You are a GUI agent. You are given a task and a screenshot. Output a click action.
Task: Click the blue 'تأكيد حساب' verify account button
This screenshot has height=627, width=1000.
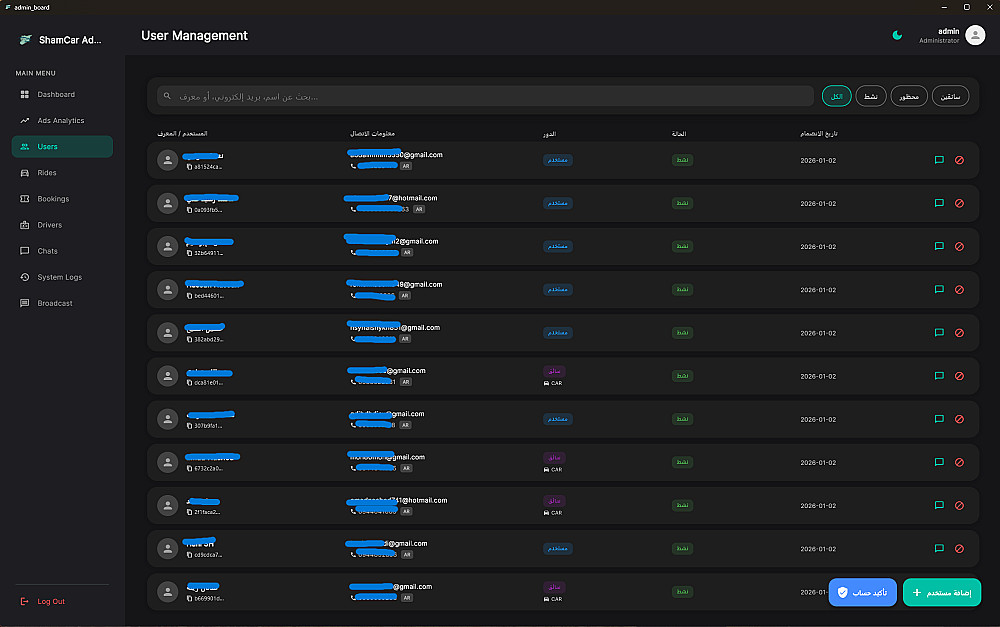pos(863,592)
